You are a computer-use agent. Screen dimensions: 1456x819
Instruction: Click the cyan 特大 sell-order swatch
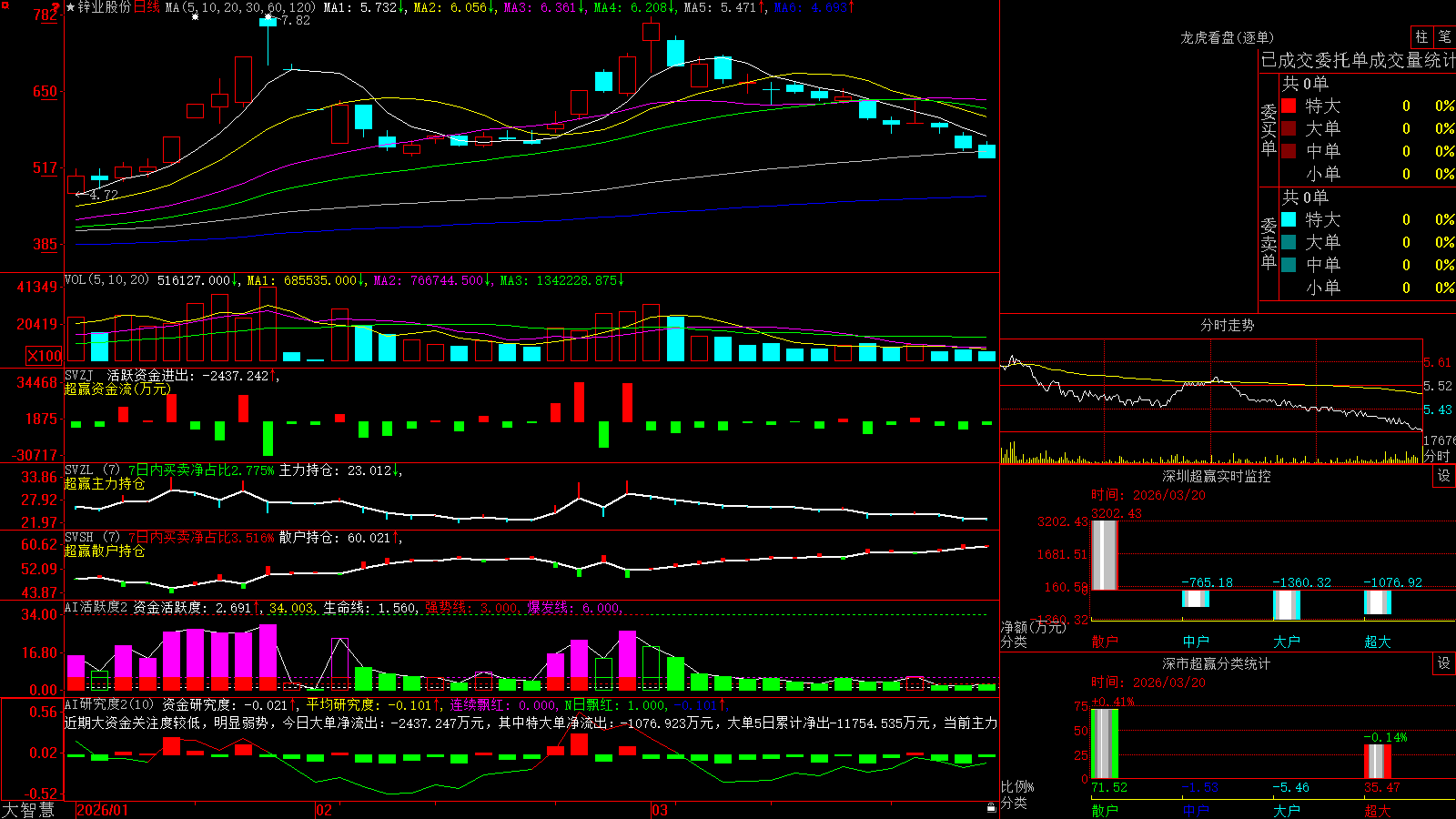(1289, 219)
